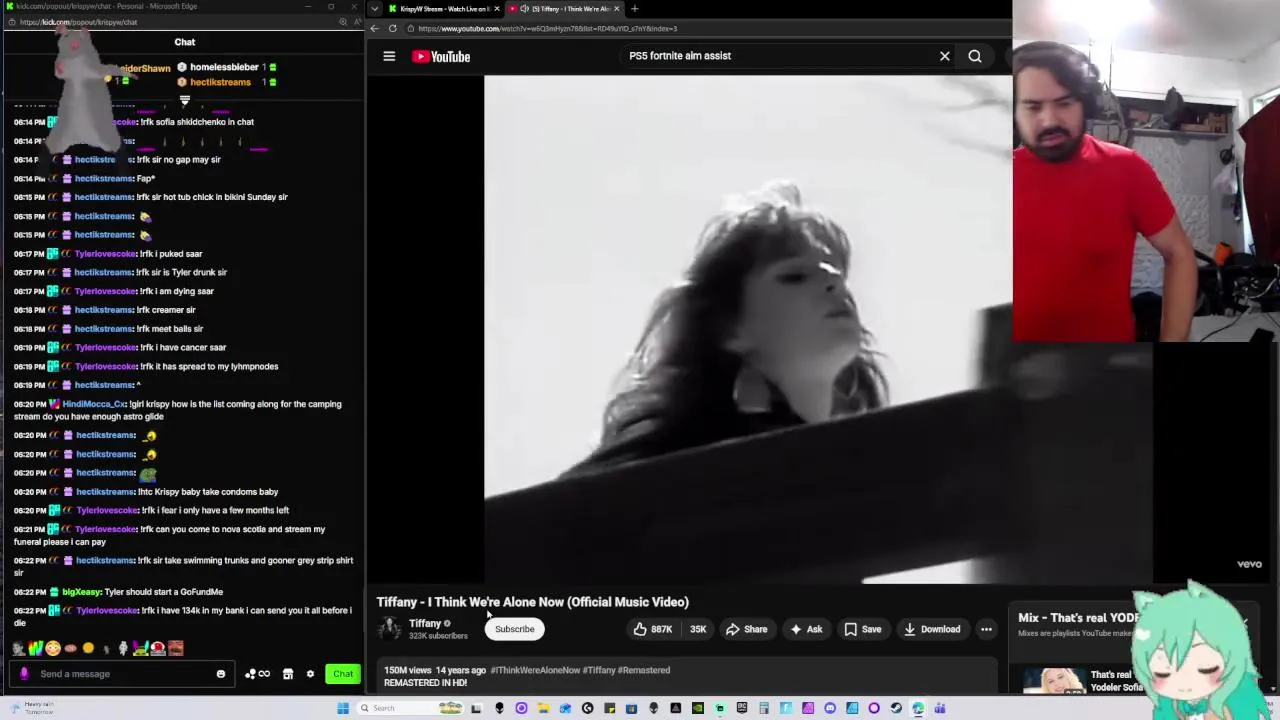Open more actions three-dot menu
The width and height of the screenshot is (1280, 720).
(x=986, y=629)
